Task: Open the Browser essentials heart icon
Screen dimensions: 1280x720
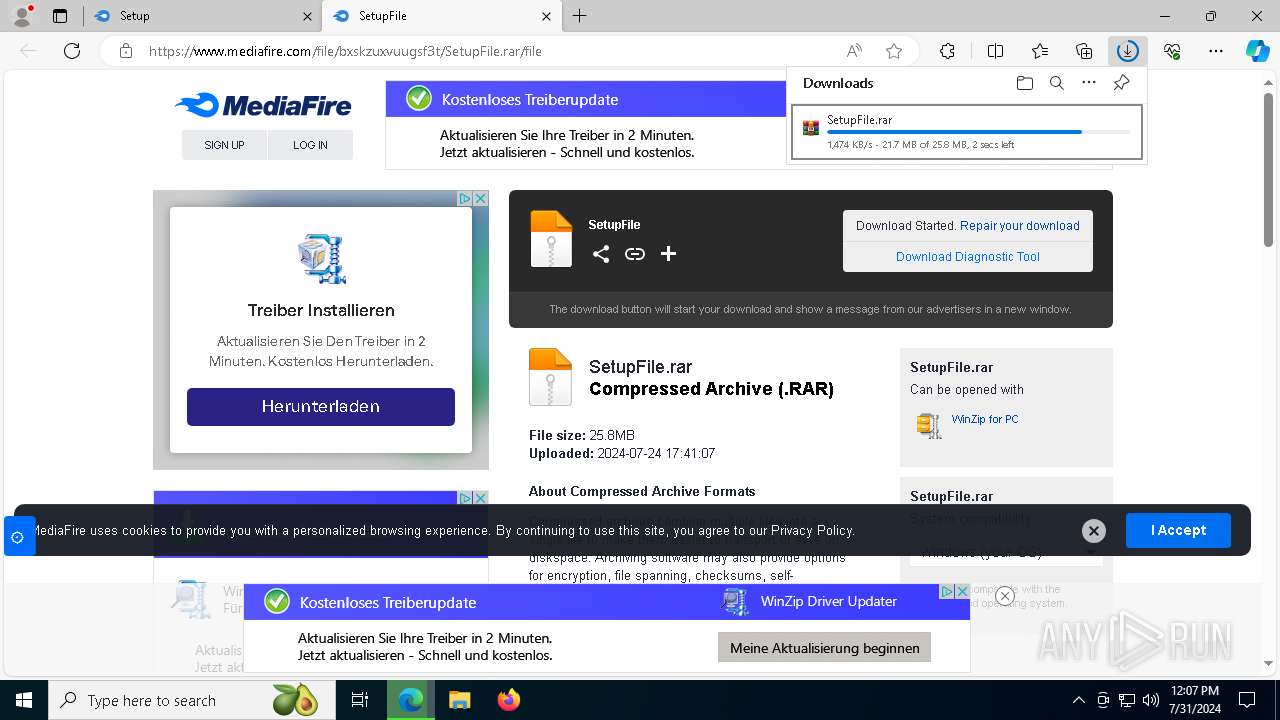Action: coord(1172,51)
